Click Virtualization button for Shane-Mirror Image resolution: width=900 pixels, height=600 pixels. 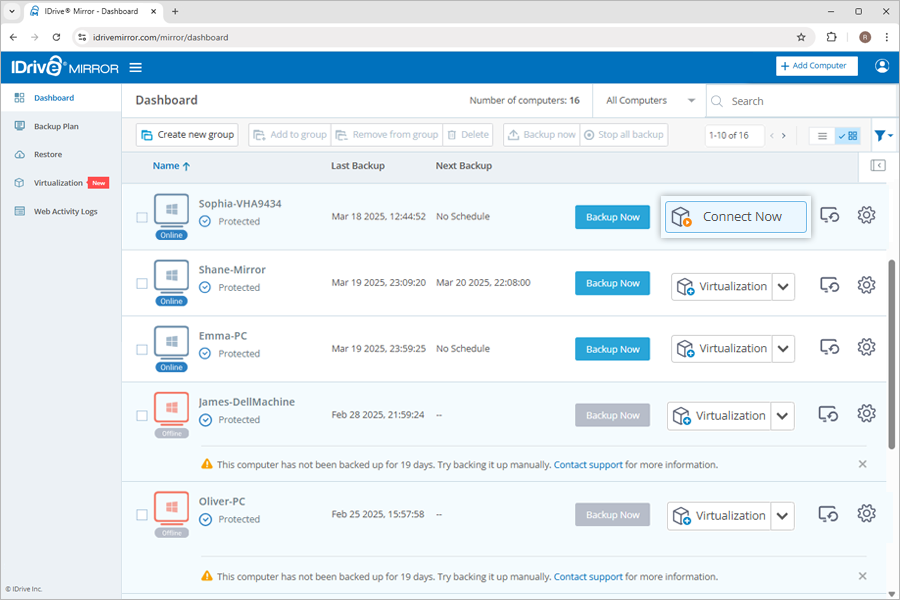[x=722, y=287]
